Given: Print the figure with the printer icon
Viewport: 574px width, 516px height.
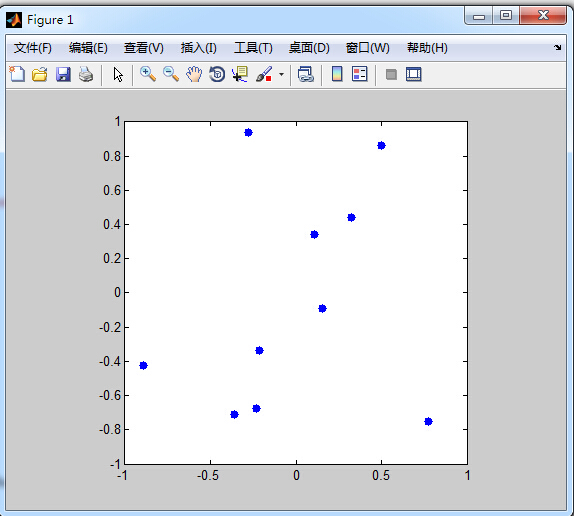Looking at the screenshot, I should (x=86, y=74).
